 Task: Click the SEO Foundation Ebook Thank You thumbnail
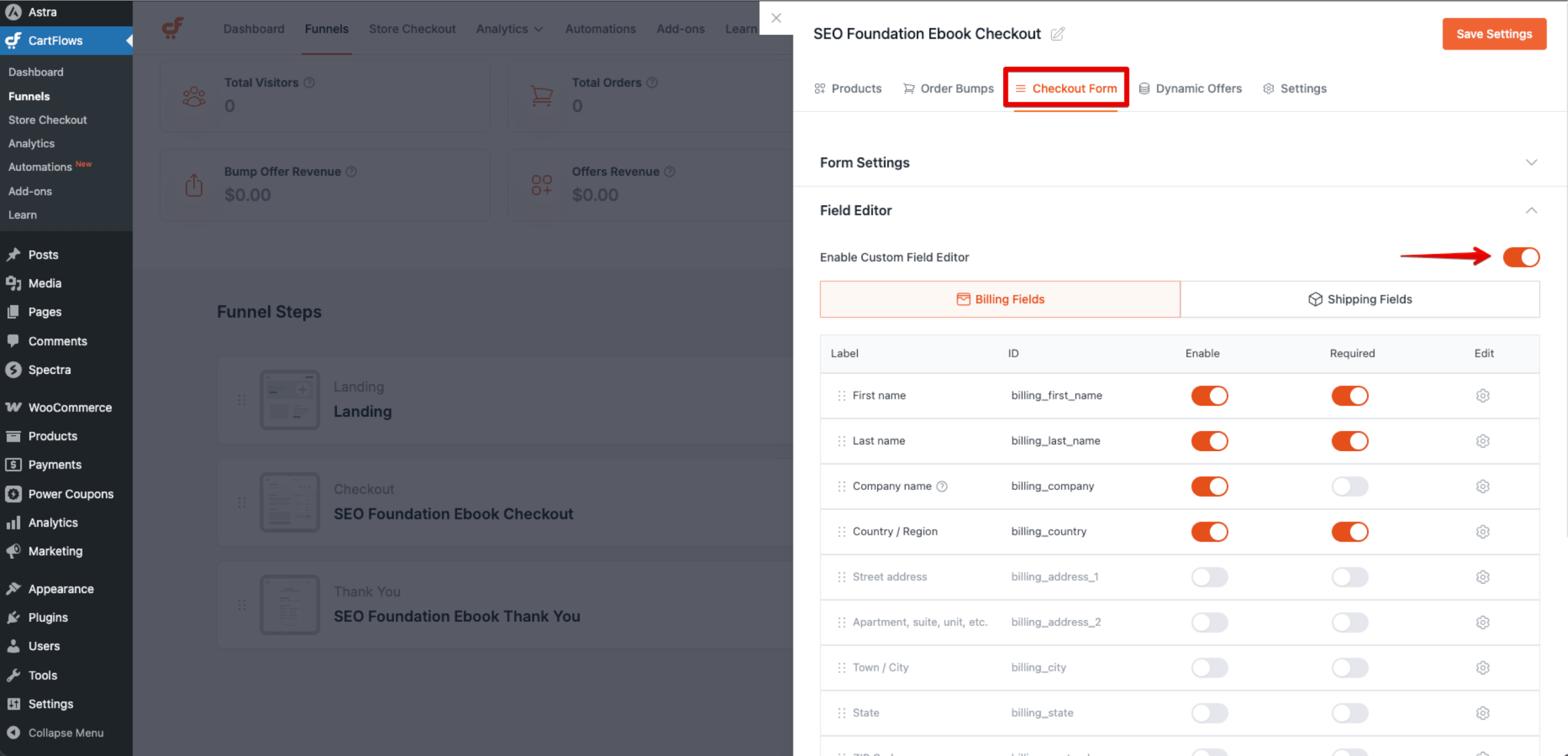pyautogui.click(x=290, y=604)
